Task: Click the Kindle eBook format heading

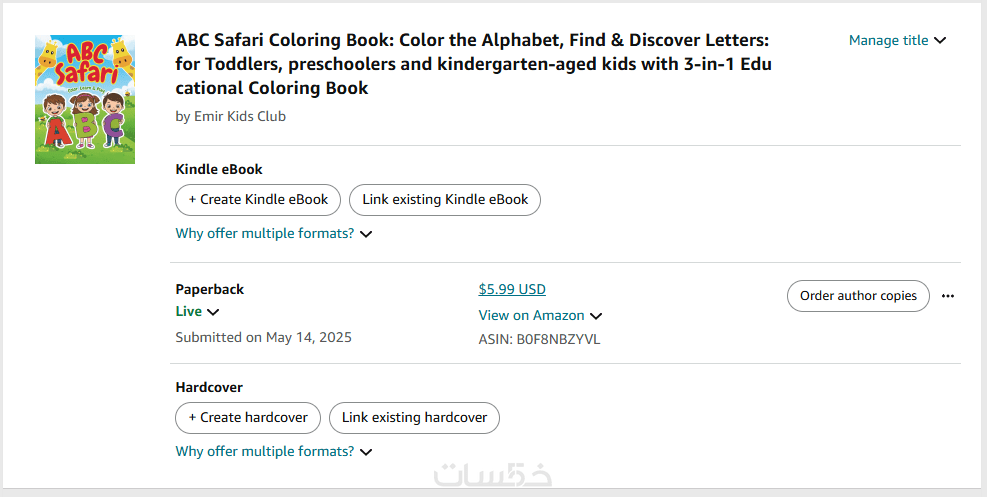Action: pyautogui.click(x=219, y=170)
